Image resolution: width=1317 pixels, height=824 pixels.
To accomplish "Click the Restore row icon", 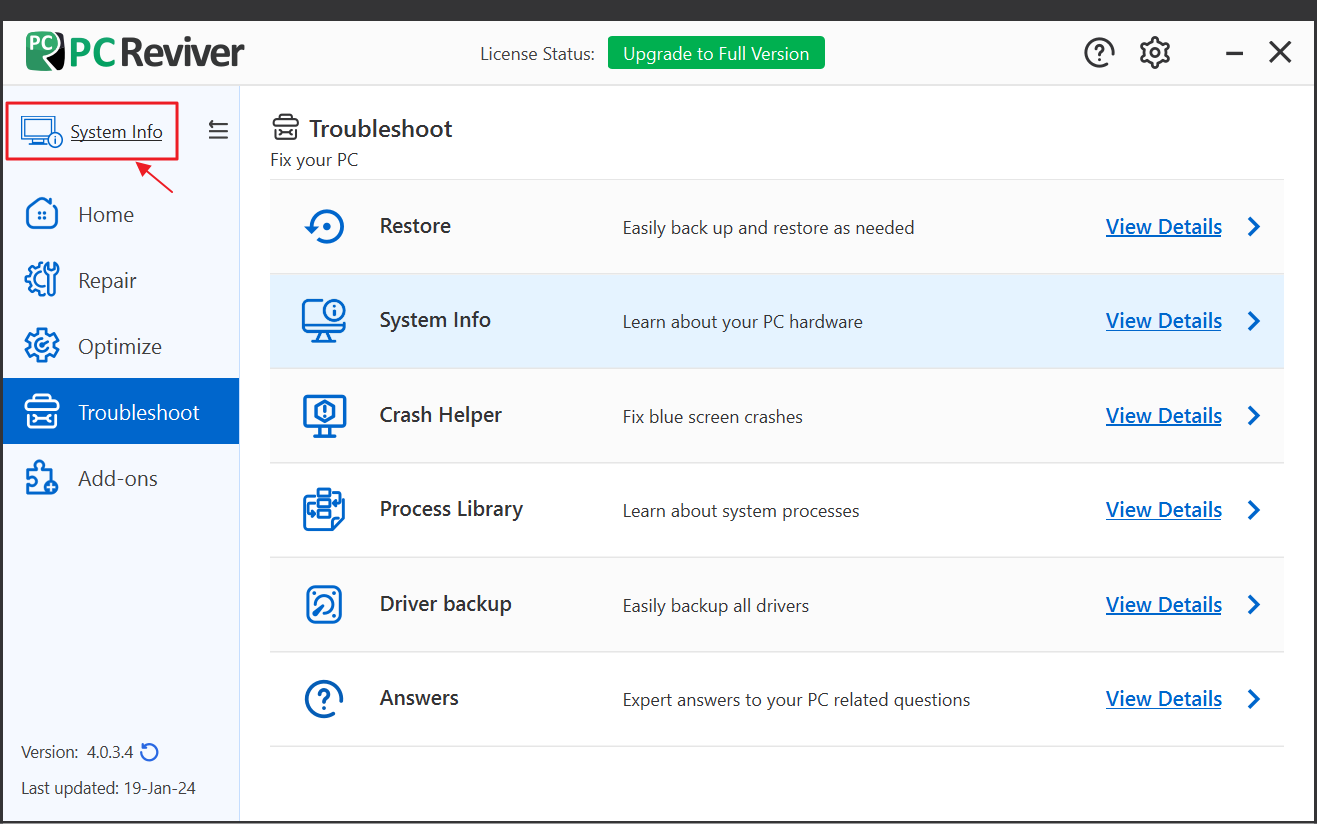I will click(324, 227).
